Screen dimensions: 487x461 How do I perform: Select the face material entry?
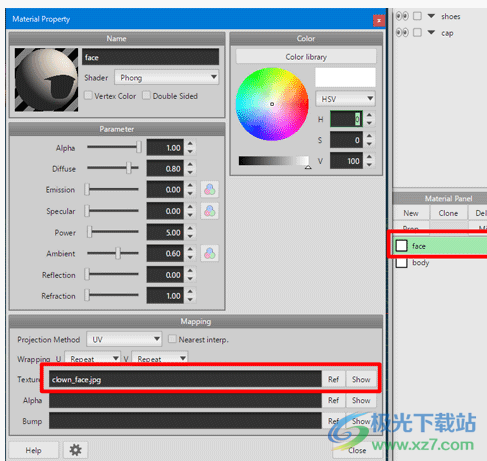tap(440, 246)
